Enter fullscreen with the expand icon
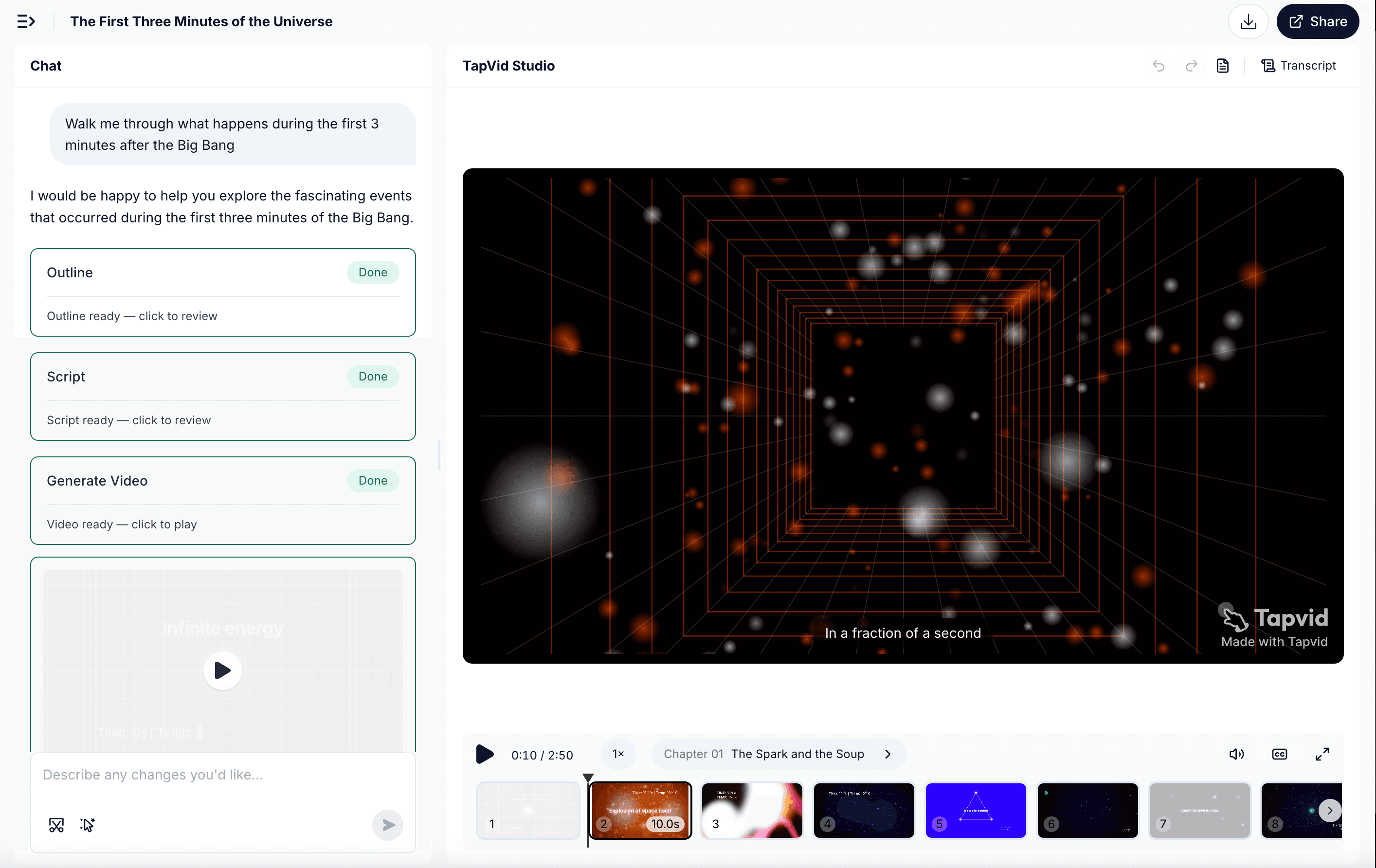The height and width of the screenshot is (868, 1376). 1322,754
